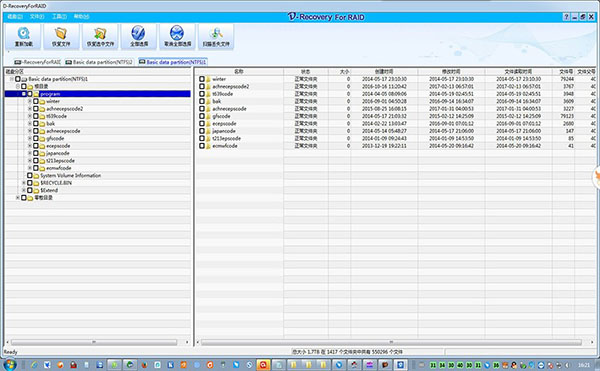
Task: Click the drive icon beside Basic data partition(NTFS)1 in tree
Action: [24, 79]
